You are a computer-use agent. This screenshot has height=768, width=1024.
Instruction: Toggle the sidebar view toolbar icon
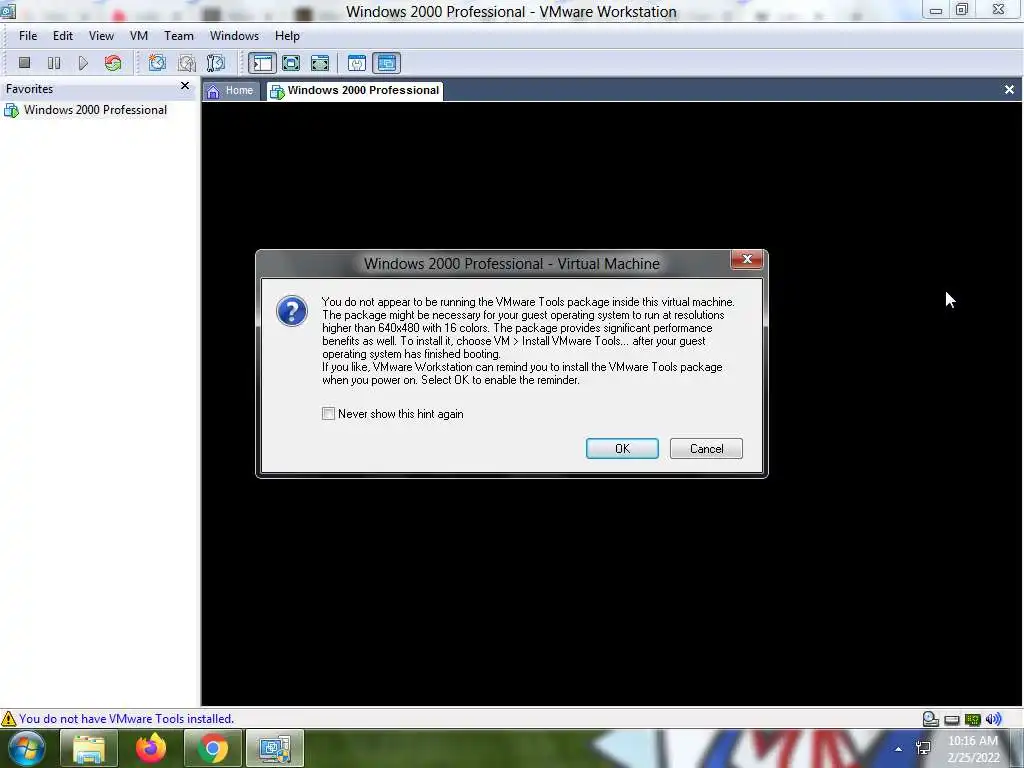(x=263, y=63)
